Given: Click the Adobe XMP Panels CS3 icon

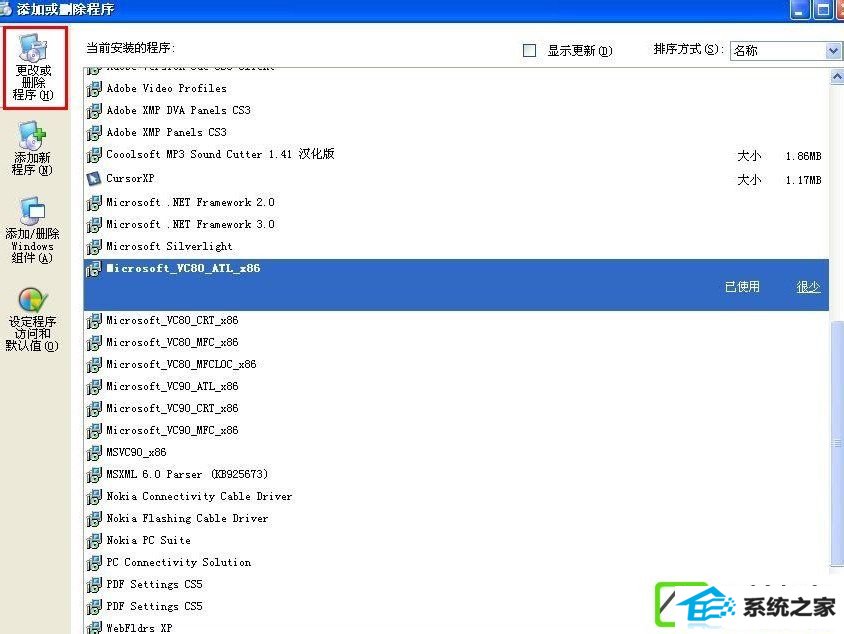Looking at the screenshot, I should tap(94, 132).
